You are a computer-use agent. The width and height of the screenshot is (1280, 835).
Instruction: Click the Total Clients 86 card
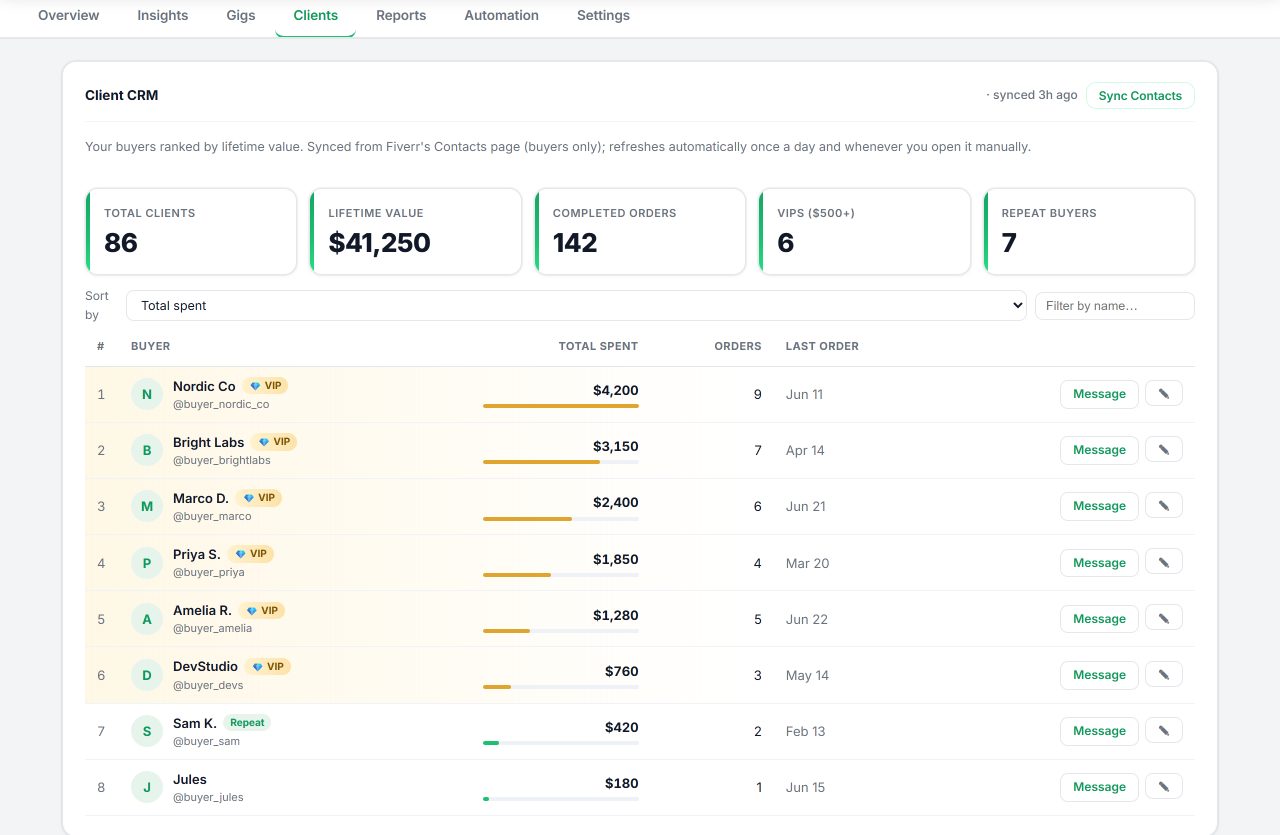point(191,231)
